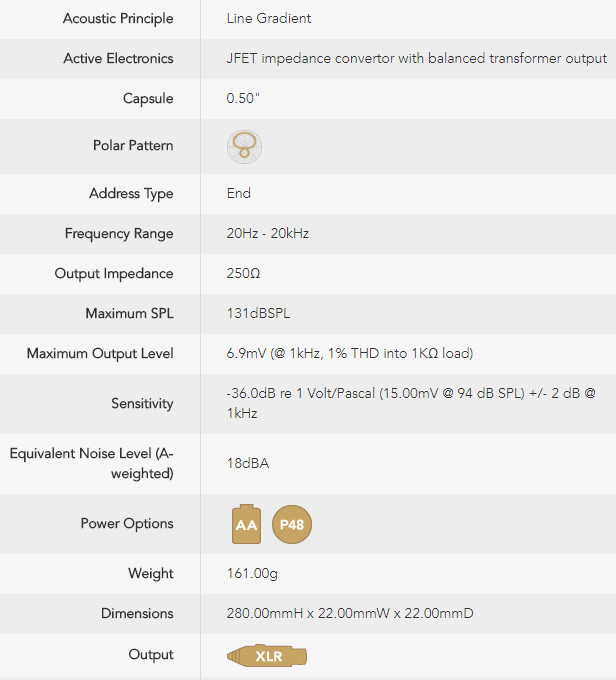Viewport: 616px width, 680px height.
Task: Click the Power Options label
Action: (127, 523)
